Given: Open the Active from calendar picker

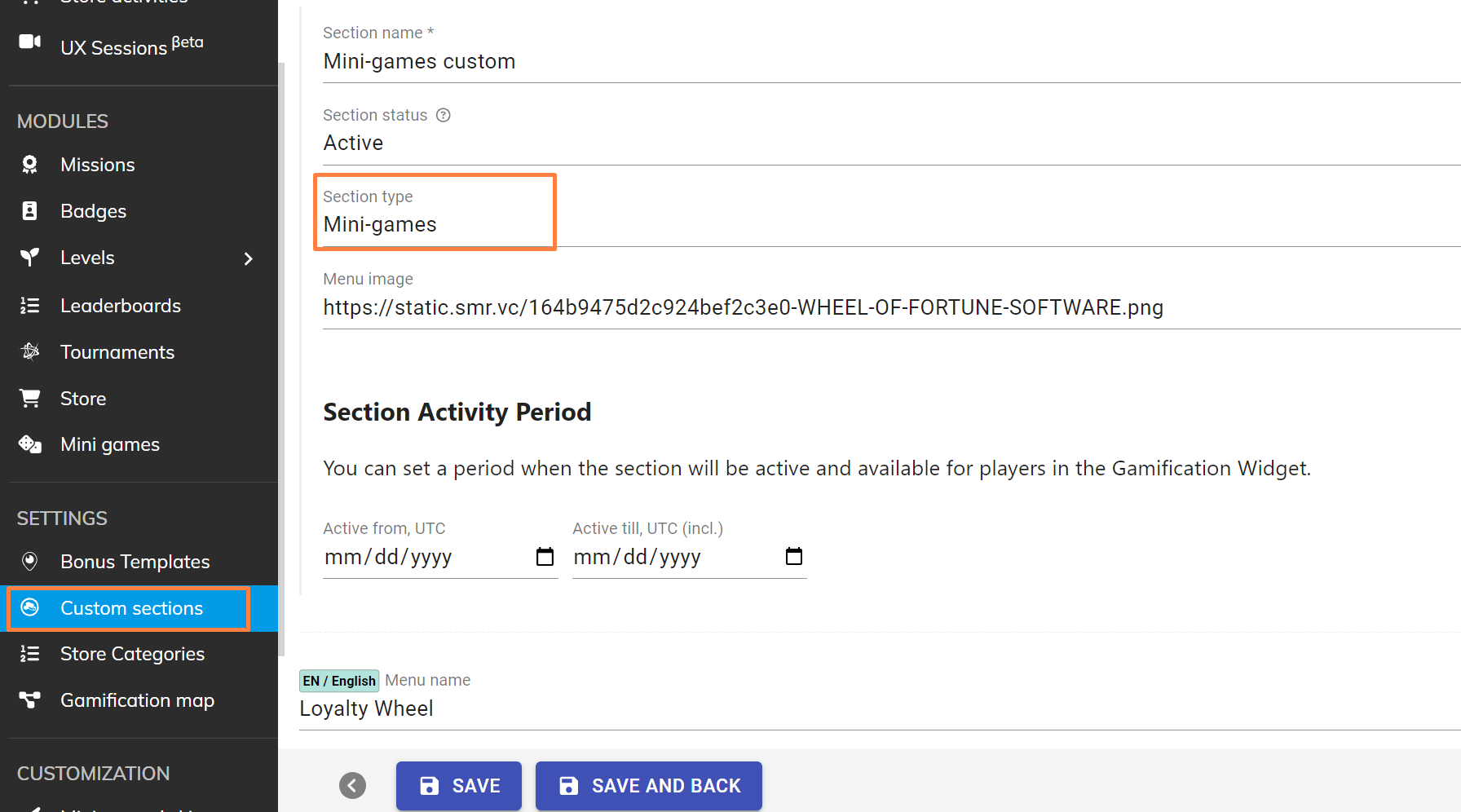Looking at the screenshot, I should tap(545, 557).
